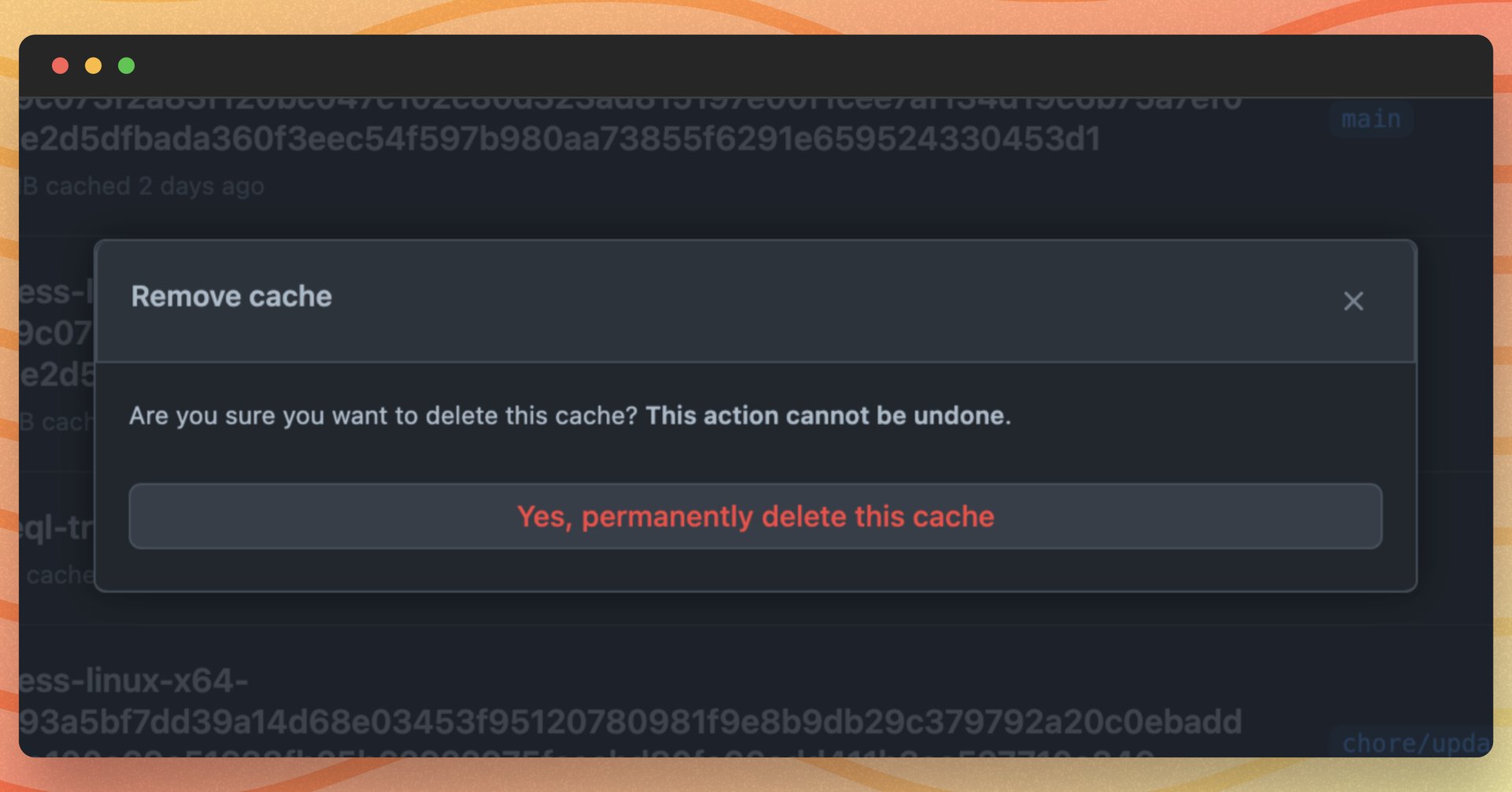Close the Remove cache dialog with X
Viewport: 1512px width, 792px height.
[1353, 301]
